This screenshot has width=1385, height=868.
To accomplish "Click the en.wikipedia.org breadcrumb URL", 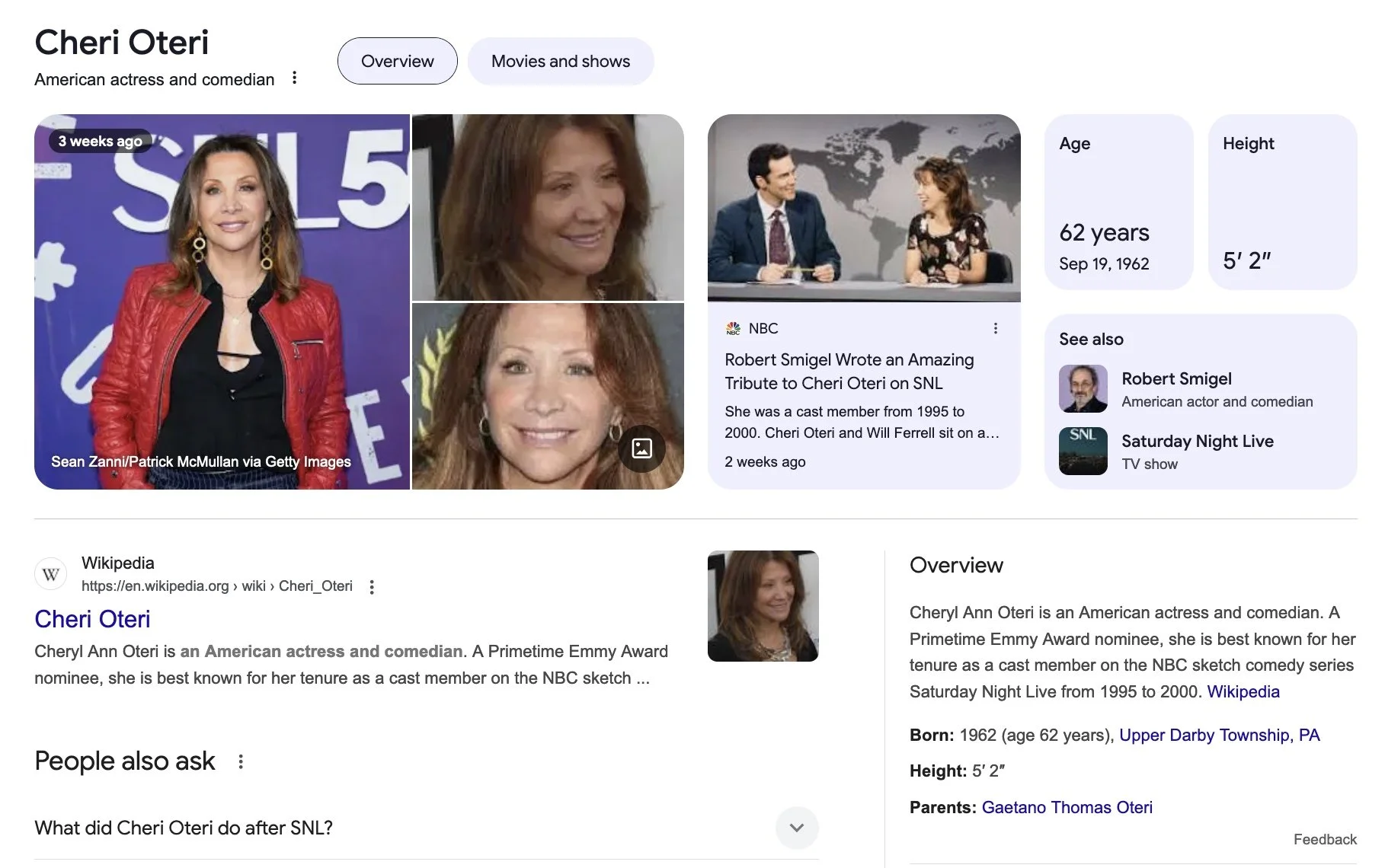I will 217,586.
